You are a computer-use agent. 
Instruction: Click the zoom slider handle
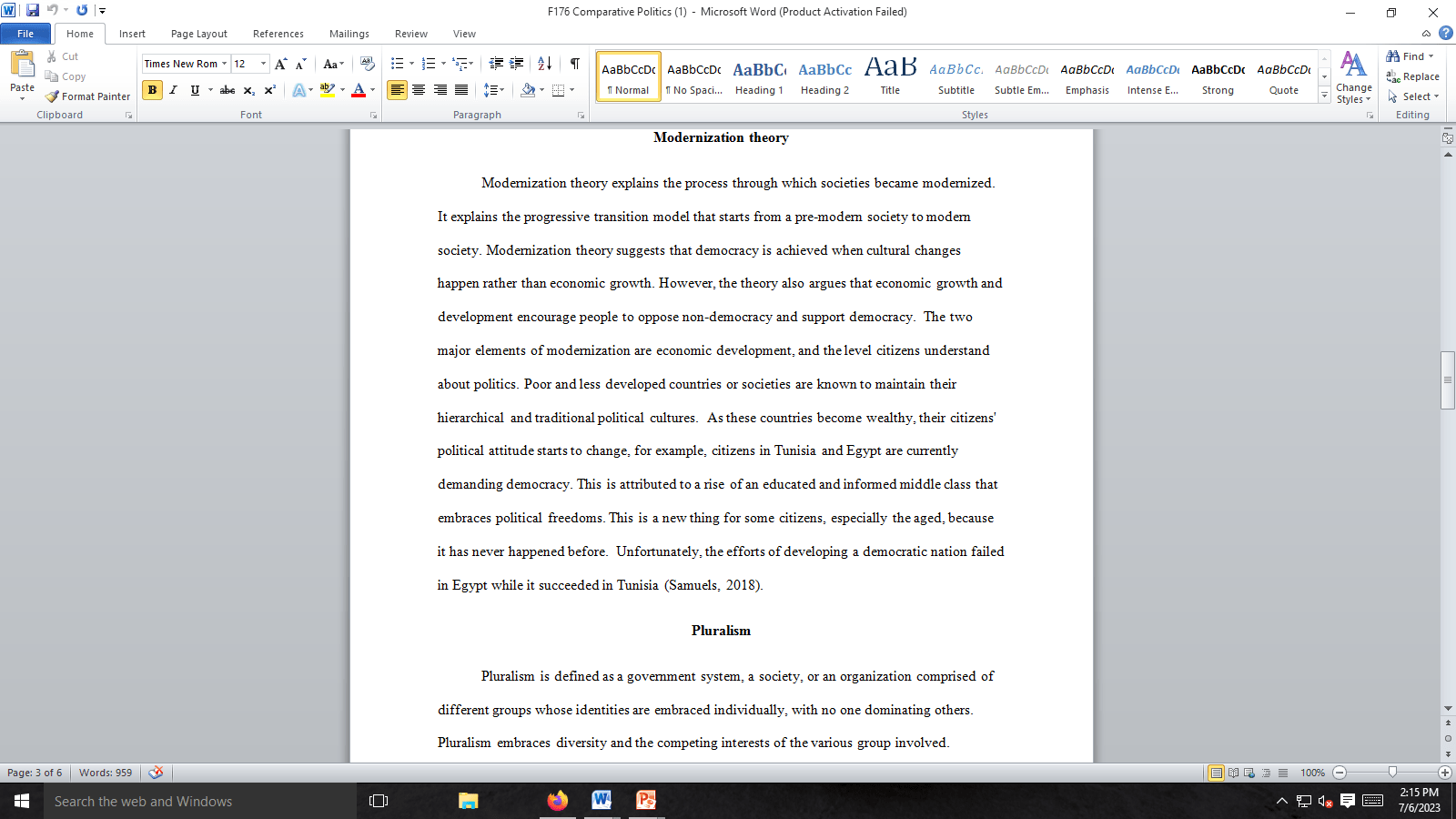[1392, 773]
